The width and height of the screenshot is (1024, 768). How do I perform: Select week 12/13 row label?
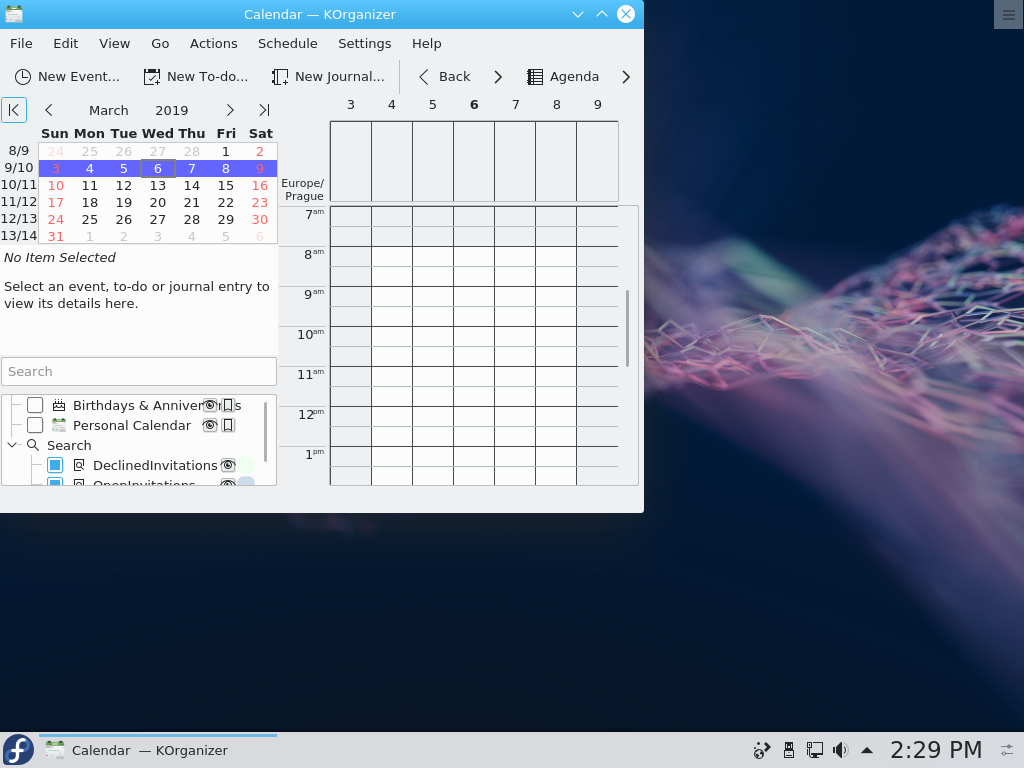(19, 219)
